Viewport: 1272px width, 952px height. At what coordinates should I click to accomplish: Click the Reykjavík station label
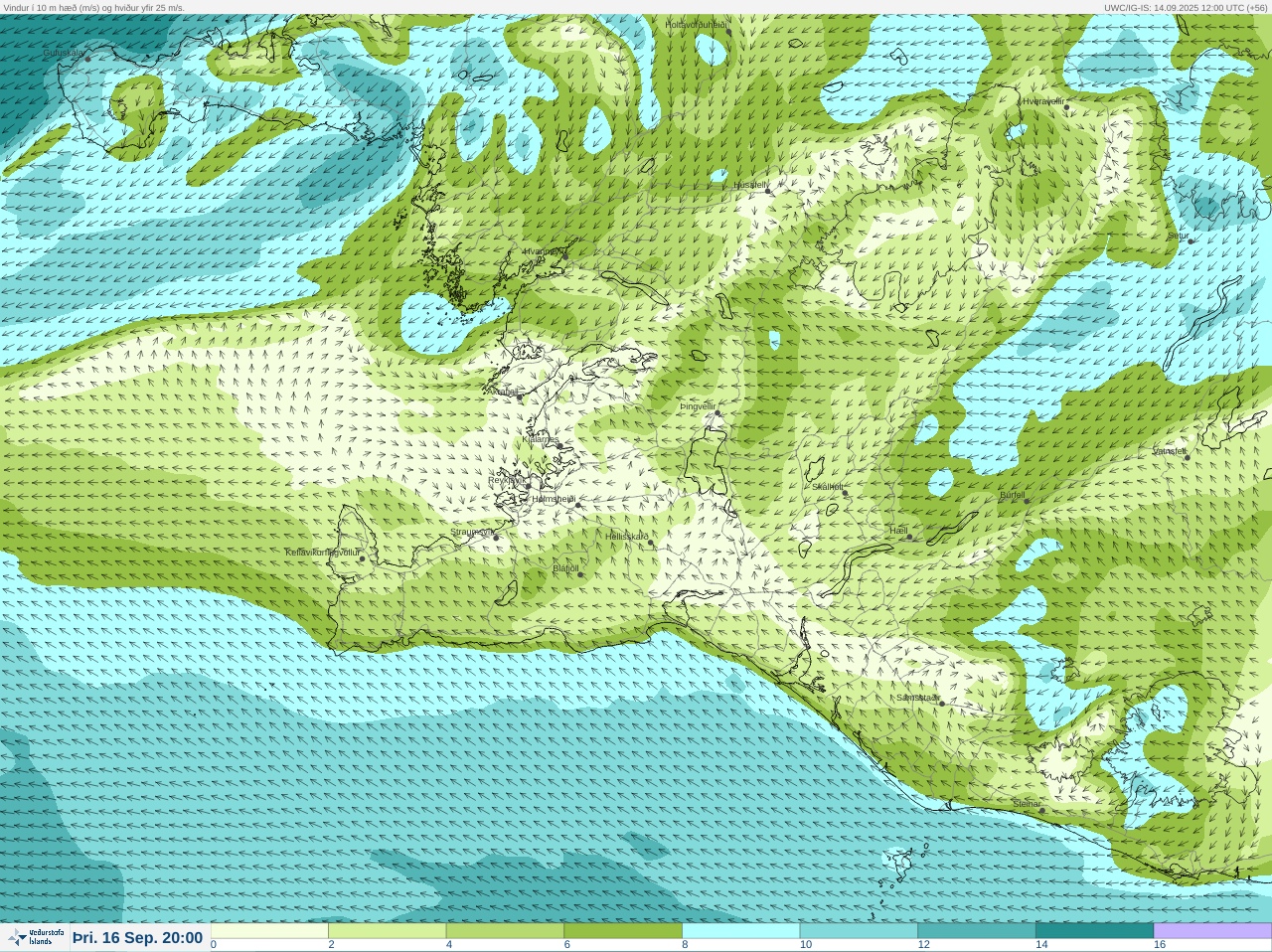(x=506, y=480)
